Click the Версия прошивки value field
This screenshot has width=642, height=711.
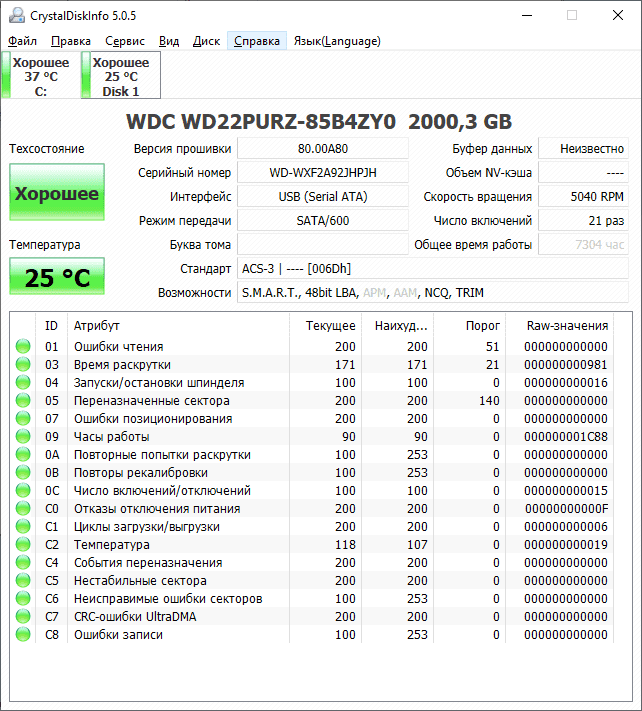tap(323, 148)
